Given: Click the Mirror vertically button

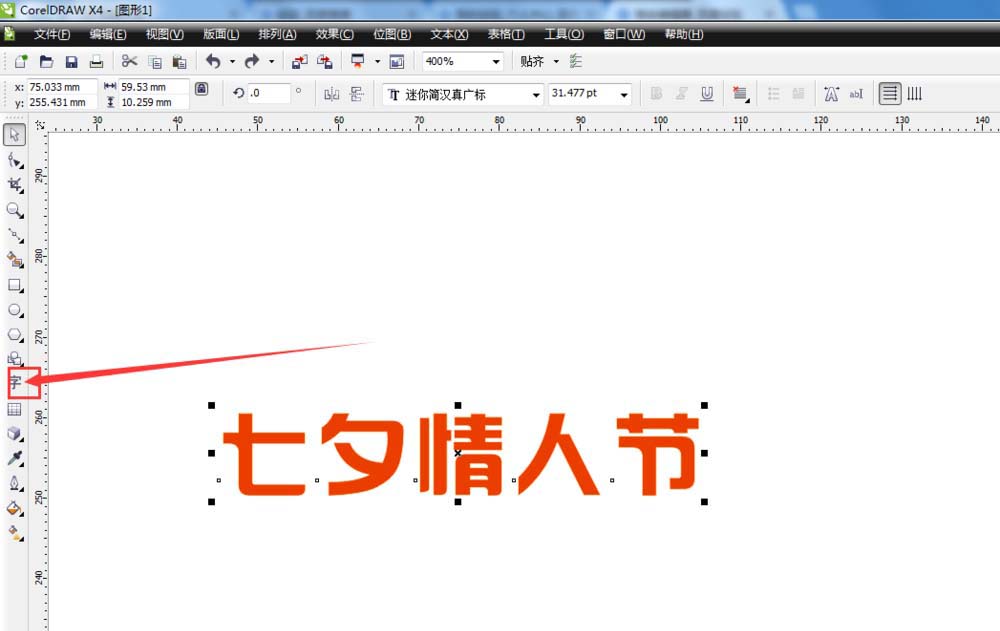Looking at the screenshot, I should coord(357,94).
